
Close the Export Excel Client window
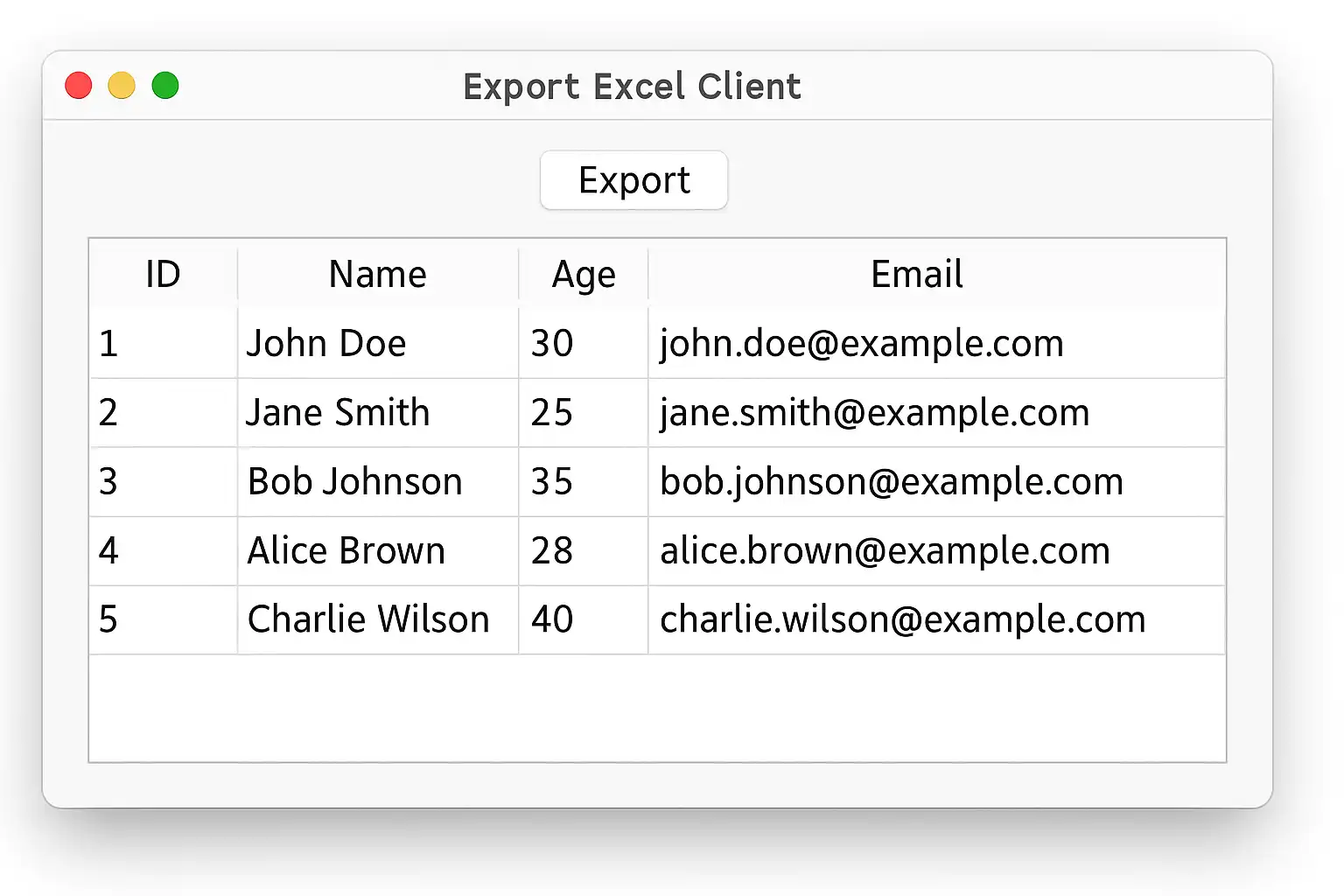(79, 86)
